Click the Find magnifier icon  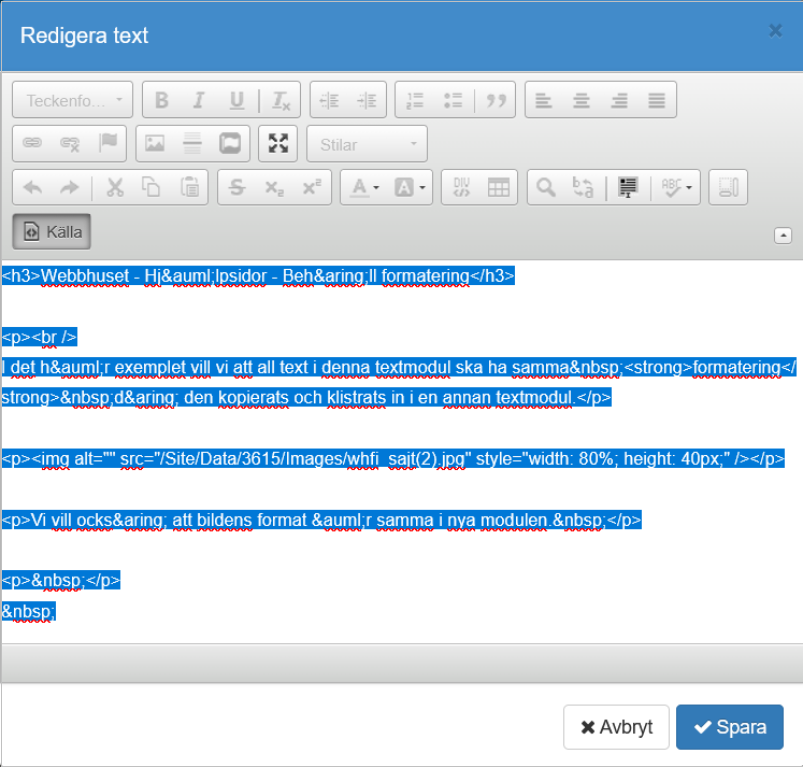(545, 188)
